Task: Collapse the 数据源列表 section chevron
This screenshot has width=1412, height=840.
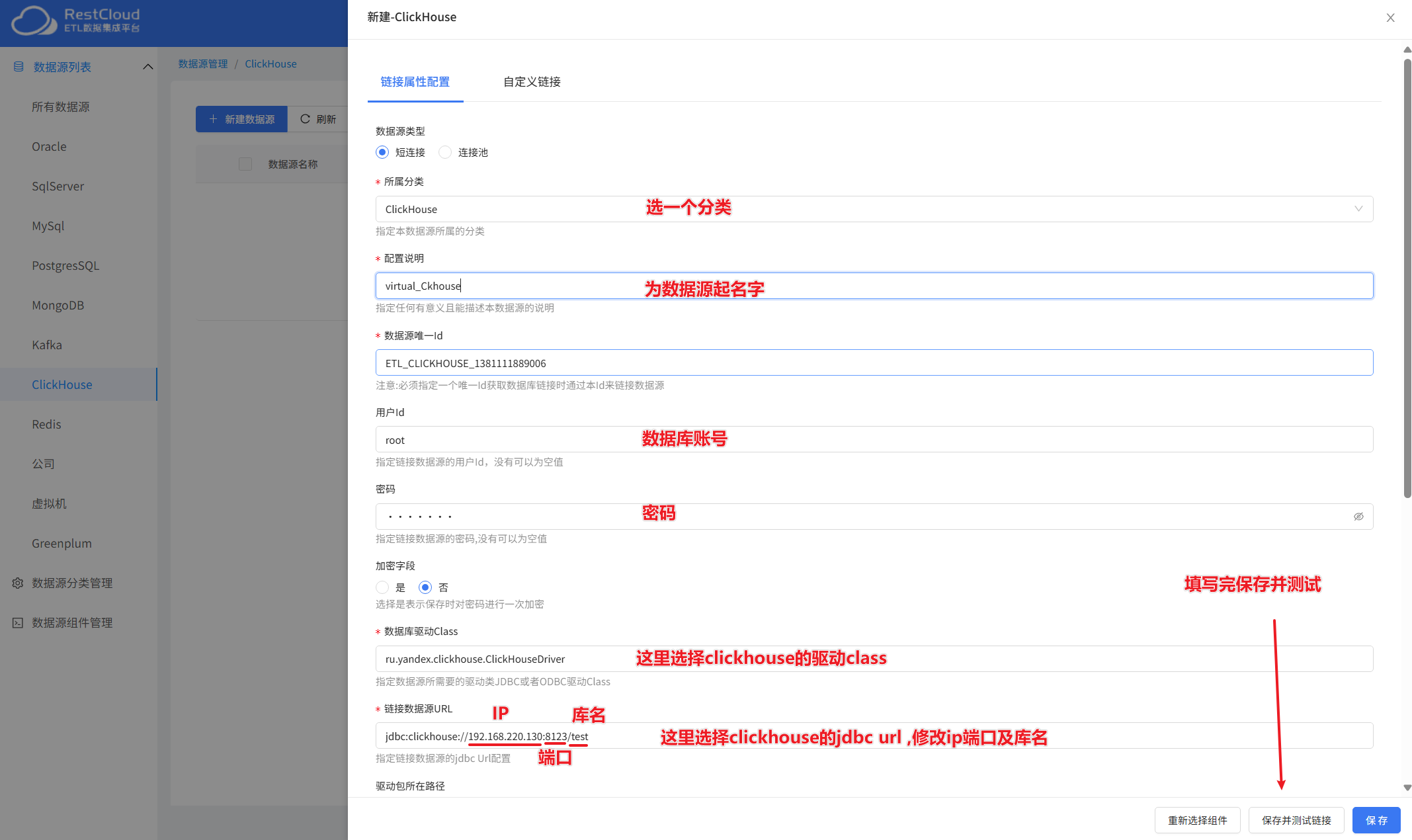Action: [x=148, y=67]
